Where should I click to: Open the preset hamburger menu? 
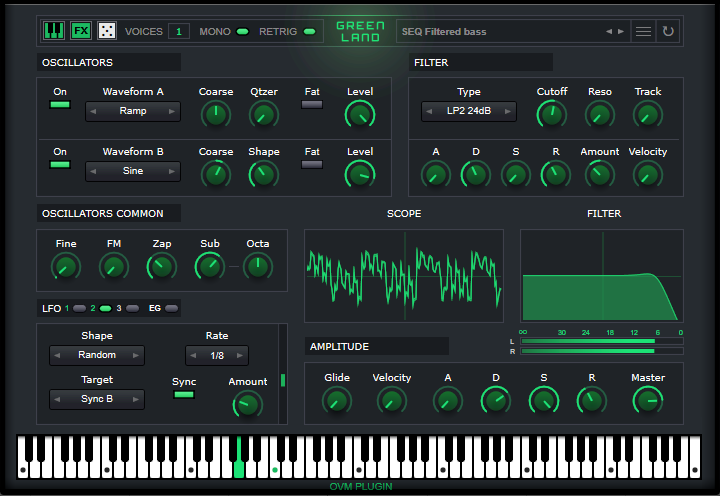[x=643, y=31]
